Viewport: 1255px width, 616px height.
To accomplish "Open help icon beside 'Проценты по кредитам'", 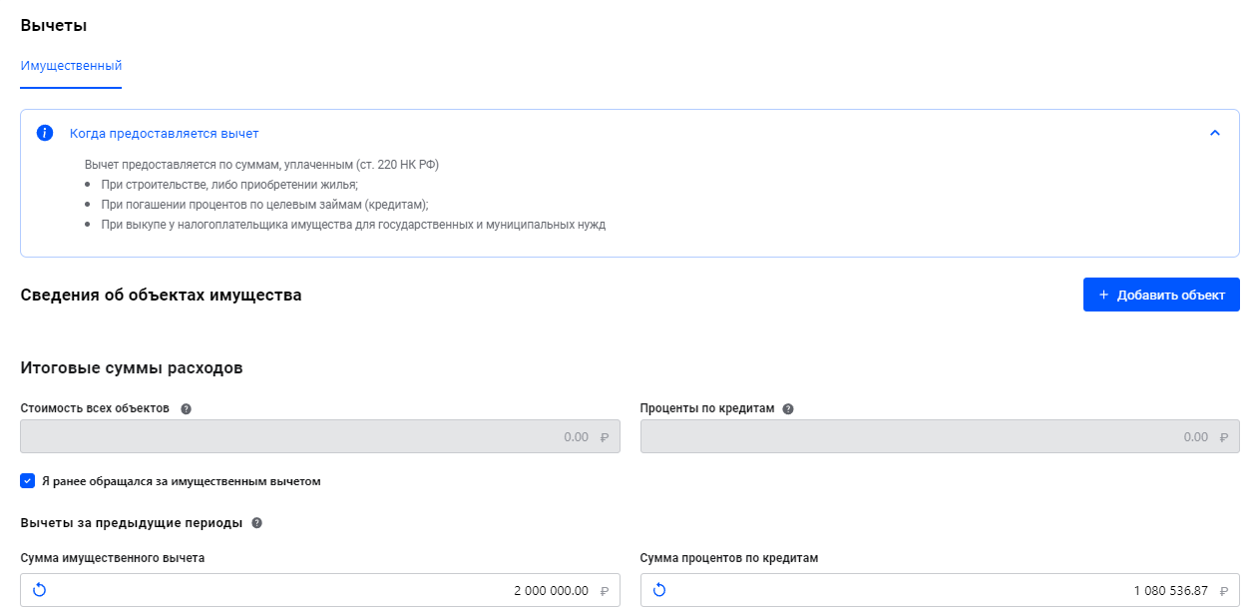I will coord(788,409).
